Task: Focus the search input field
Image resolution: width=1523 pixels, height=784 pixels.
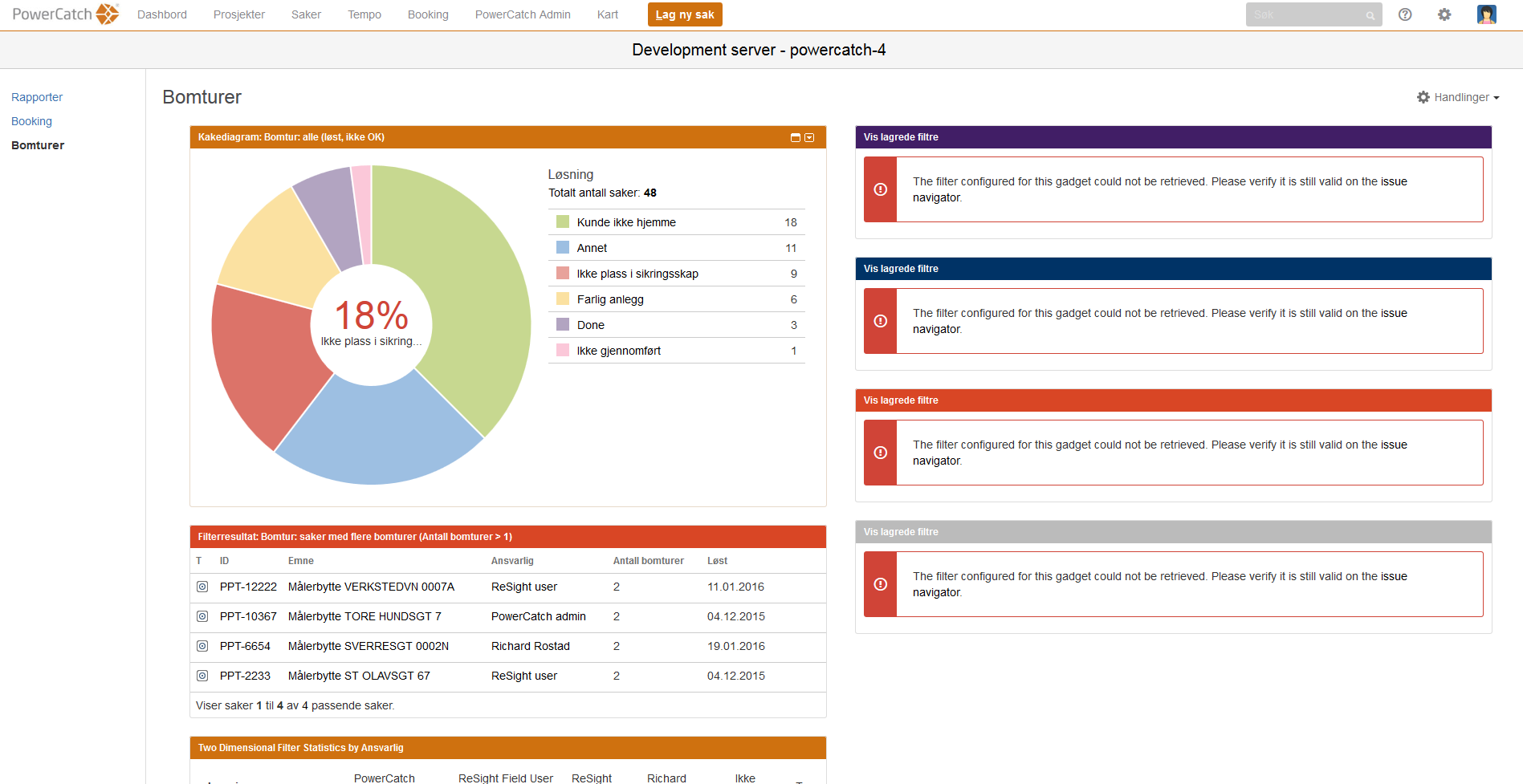Action: click(x=1305, y=14)
